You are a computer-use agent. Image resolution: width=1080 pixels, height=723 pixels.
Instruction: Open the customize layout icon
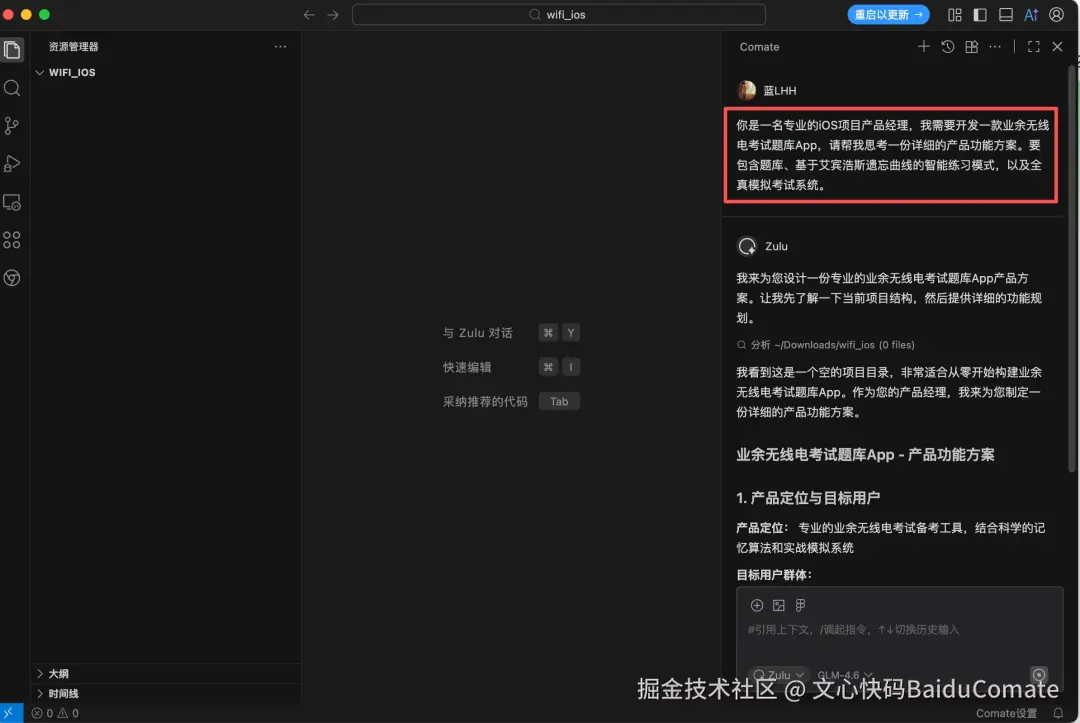tap(955, 14)
